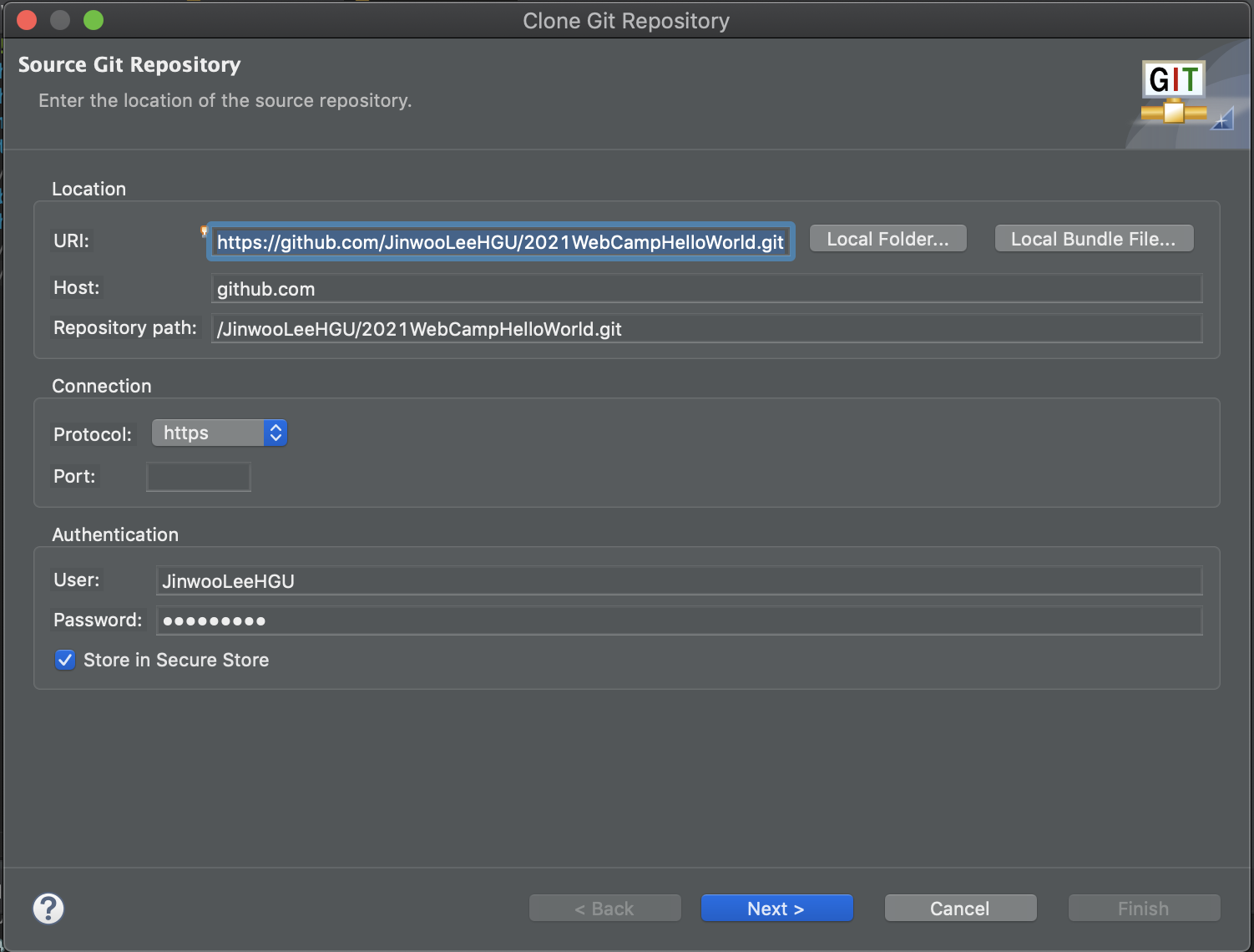Click the disabled < Back button
This screenshot has height=952, width=1254.
click(604, 909)
